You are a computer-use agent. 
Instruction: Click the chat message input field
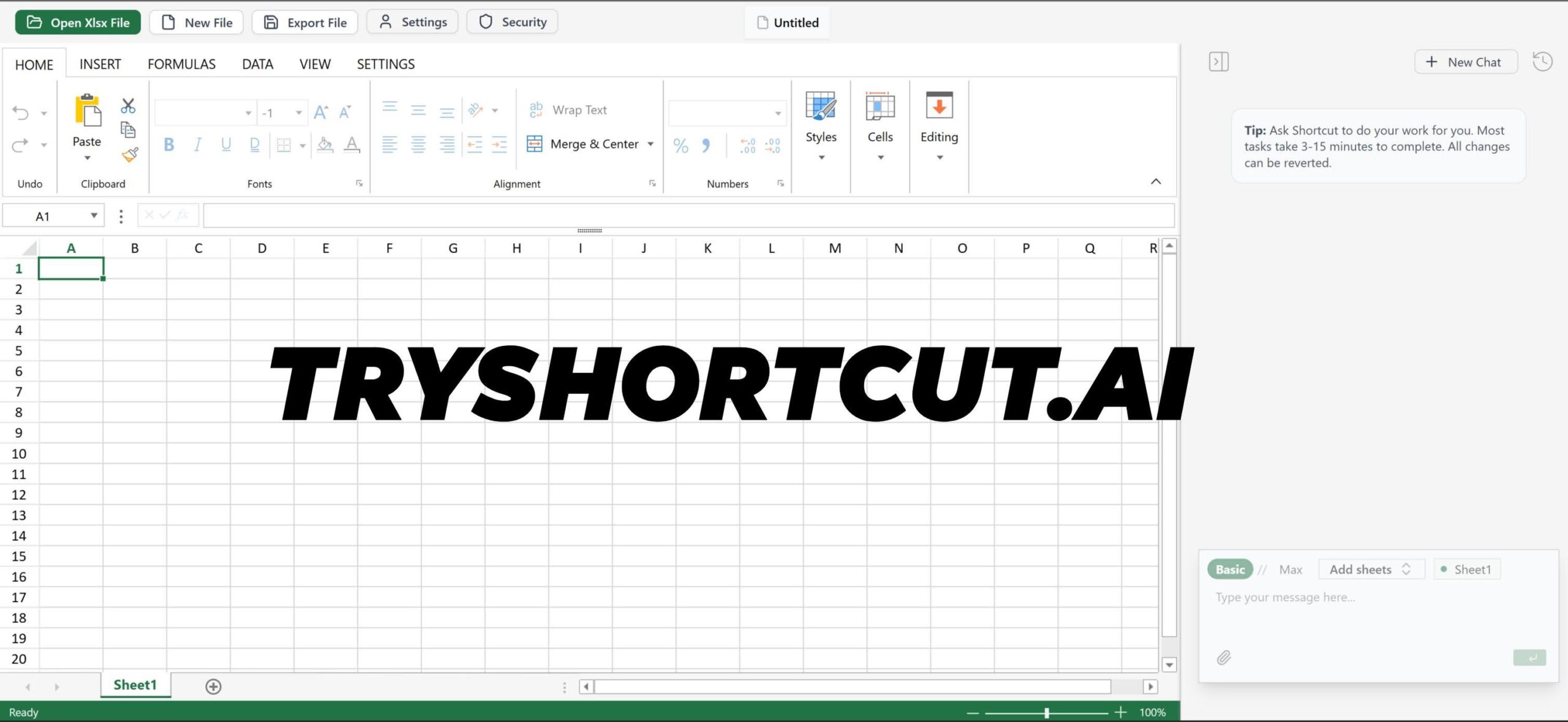1317,597
